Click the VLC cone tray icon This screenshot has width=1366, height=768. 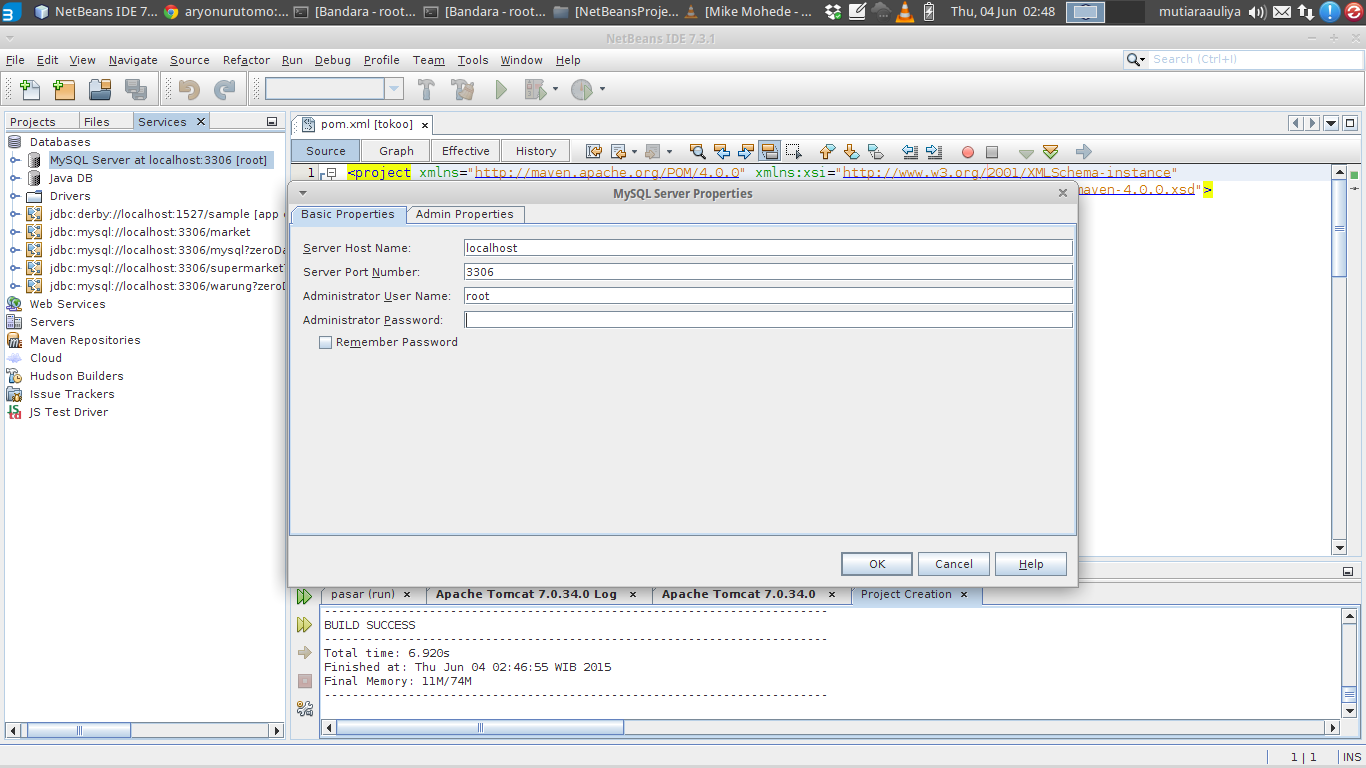pos(905,12)
